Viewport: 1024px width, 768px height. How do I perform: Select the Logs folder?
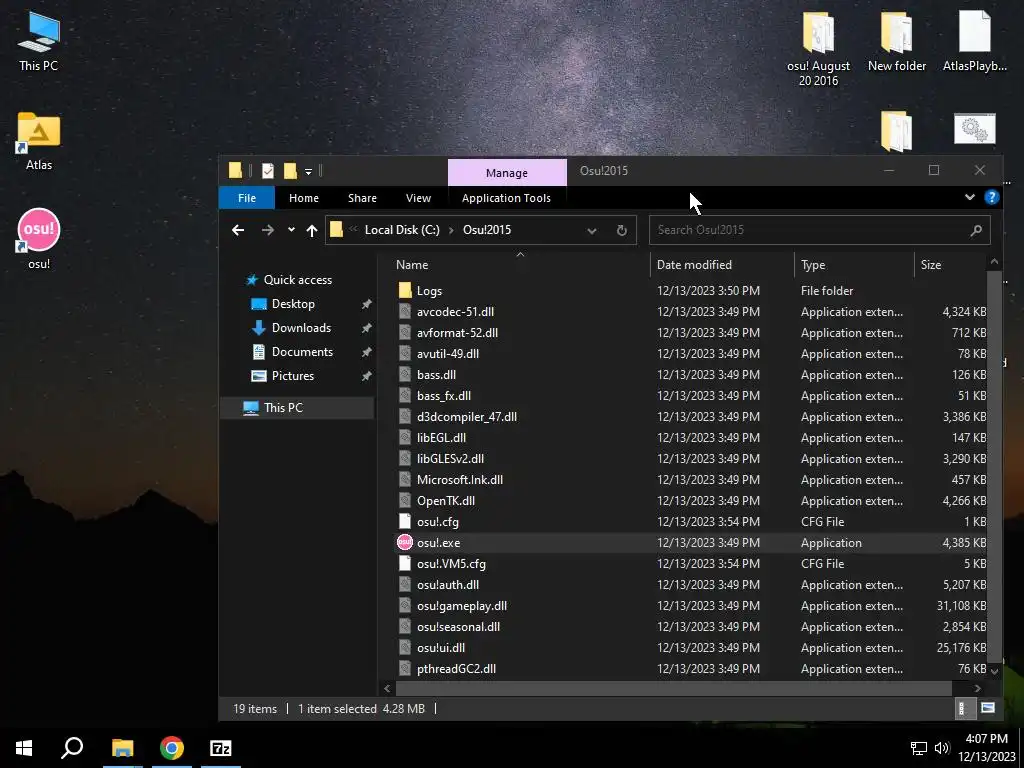[x=429, y=291]
